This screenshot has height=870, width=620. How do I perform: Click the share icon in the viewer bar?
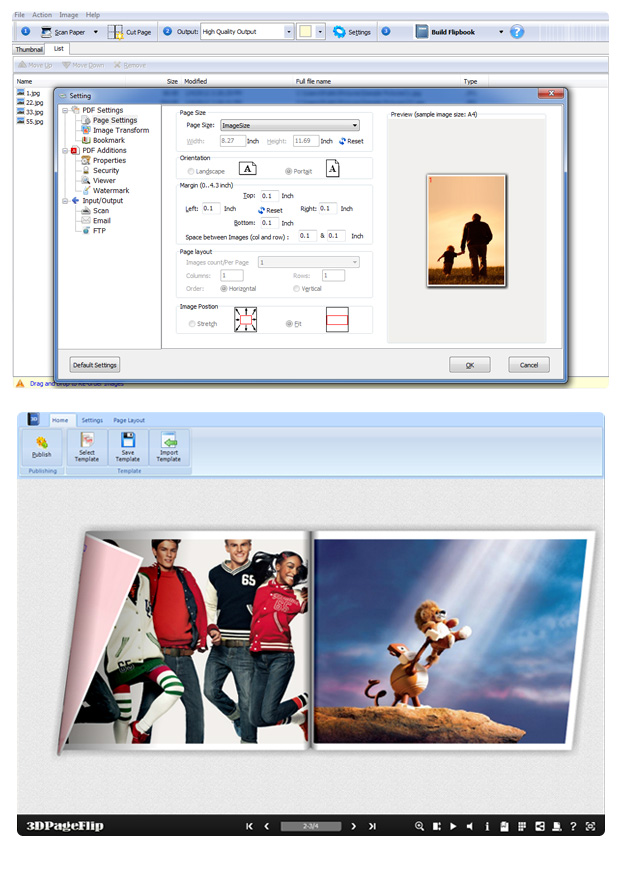coord(540,826)
